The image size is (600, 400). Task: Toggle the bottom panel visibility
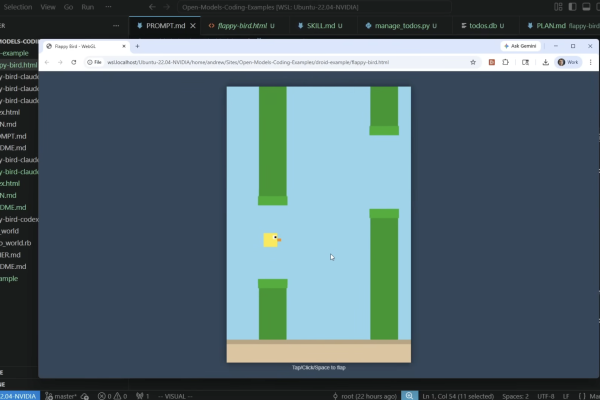coord(586,7)
